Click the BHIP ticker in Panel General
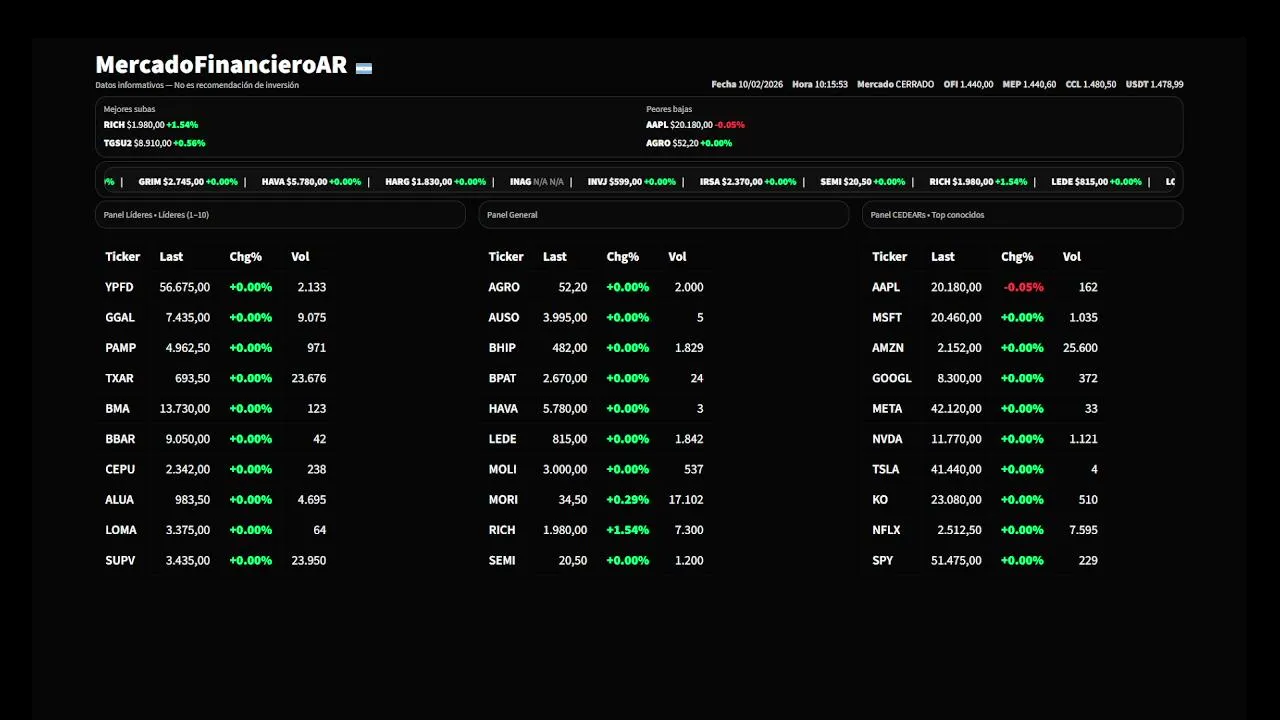 click(502, 348)
